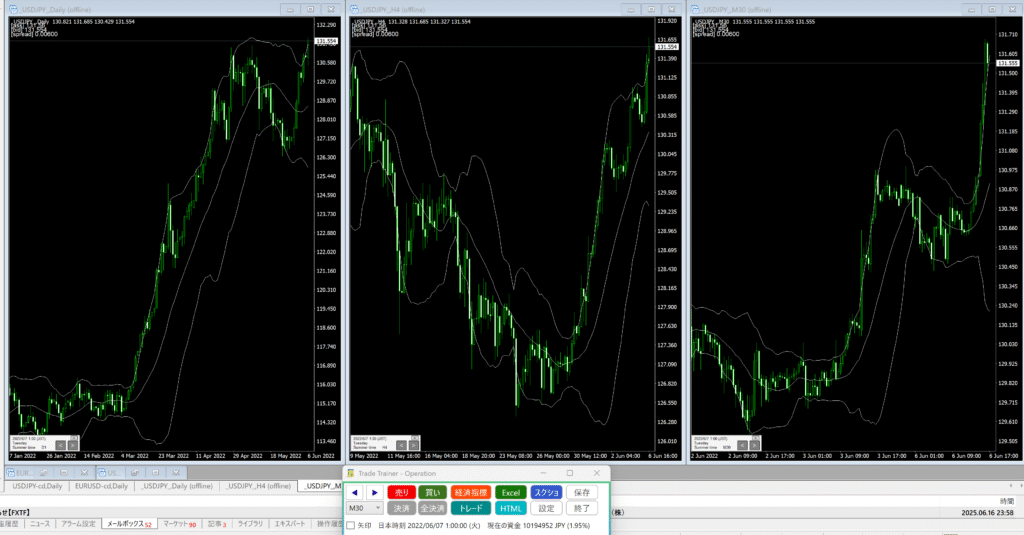The height and width of the screenshot is (535, 1024).
Task: Maximize the _USDJPY_H4 chart window
Action: coord(651,9)
